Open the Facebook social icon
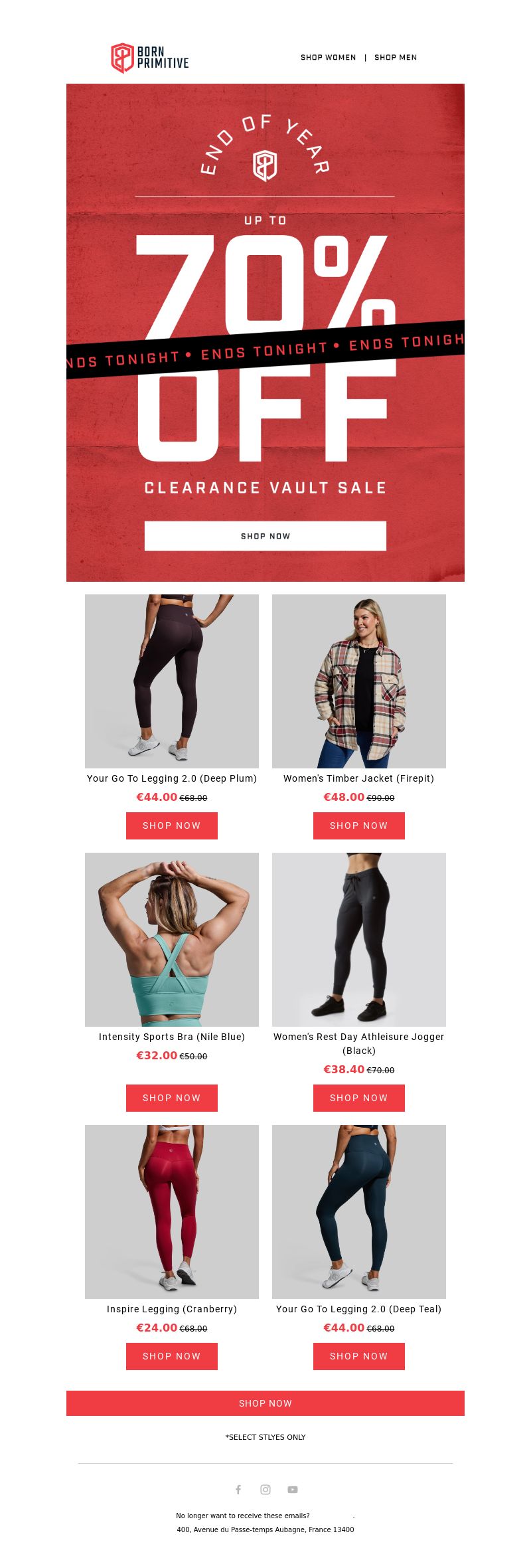This screenshot has width=531, height=1568. (238, 1490)
